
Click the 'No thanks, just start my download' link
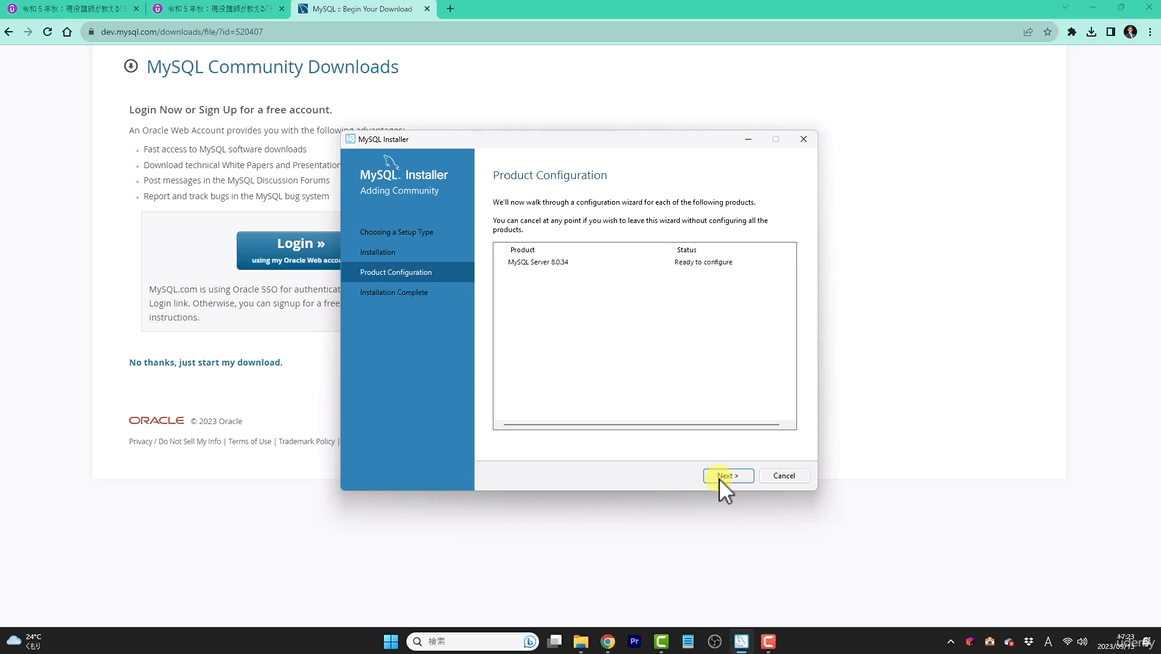click(x=205, y=362)
